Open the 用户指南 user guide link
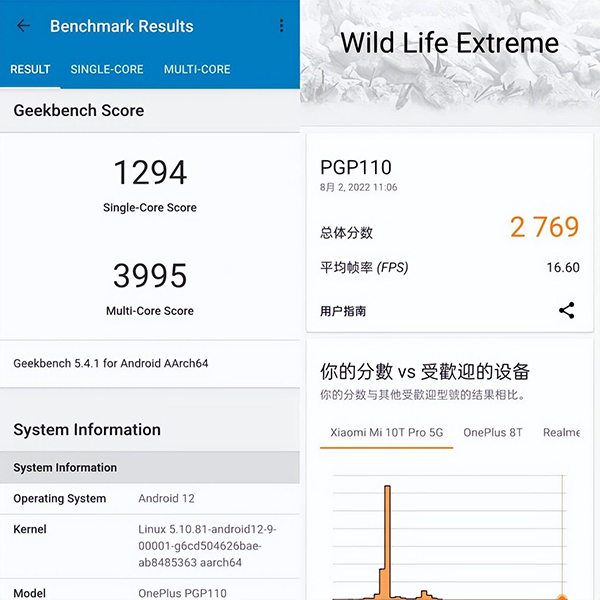Image resolution: width=600 pixels, height=600 pixels. (x=343, y=311)
